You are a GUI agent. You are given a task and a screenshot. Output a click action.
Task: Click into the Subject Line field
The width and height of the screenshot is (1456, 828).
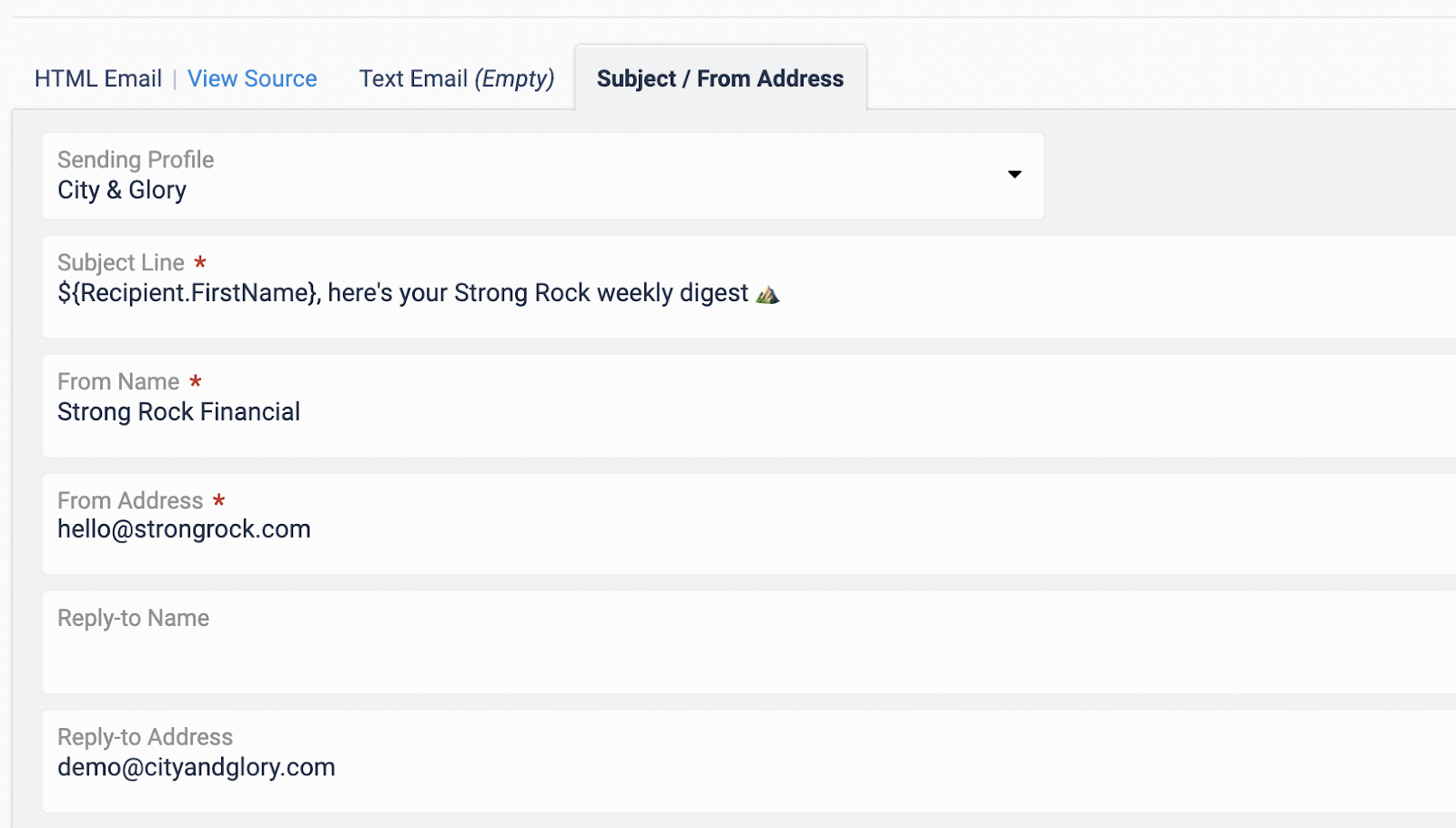749,287
